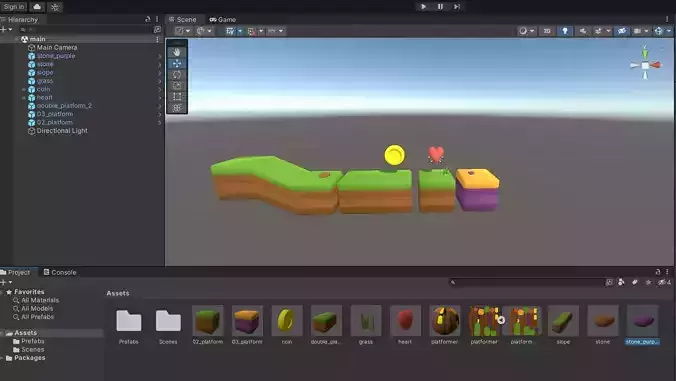Toggle scene visibility of hidden objects

coord(622,31)
